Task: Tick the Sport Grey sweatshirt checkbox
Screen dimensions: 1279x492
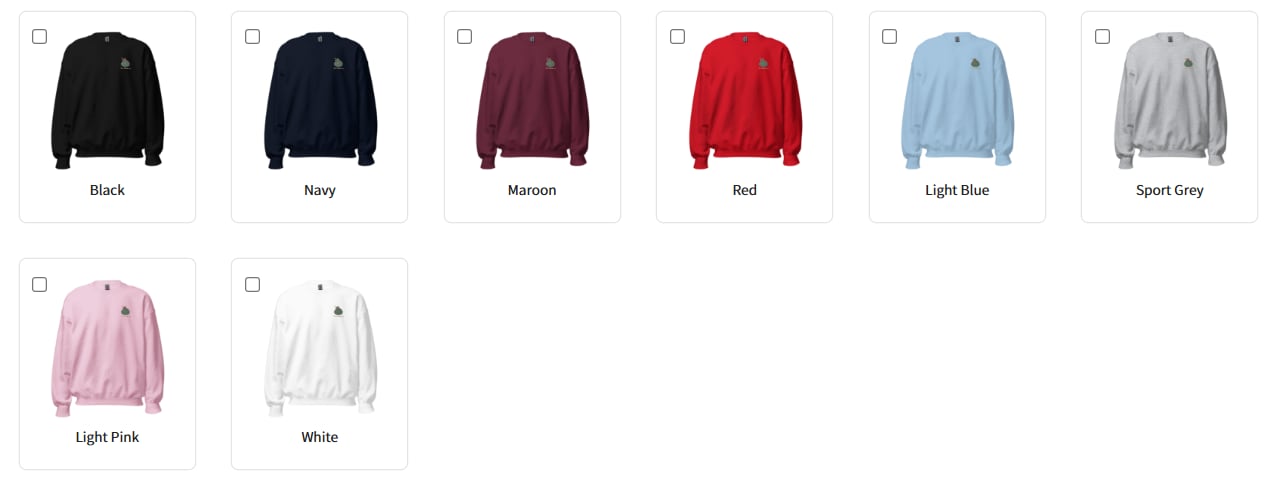Action: point(1102,37)
